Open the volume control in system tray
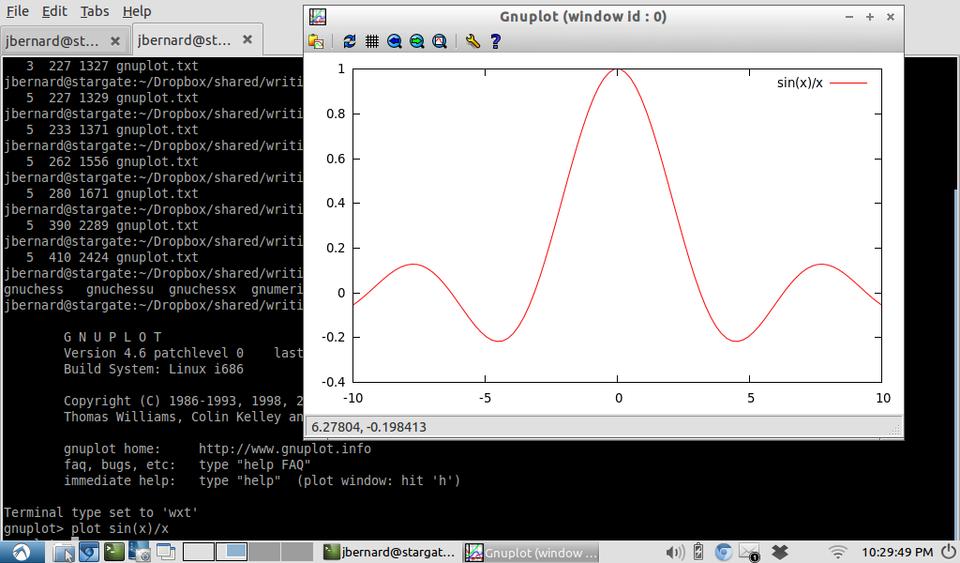960x563 pixels. coord(676,552)
